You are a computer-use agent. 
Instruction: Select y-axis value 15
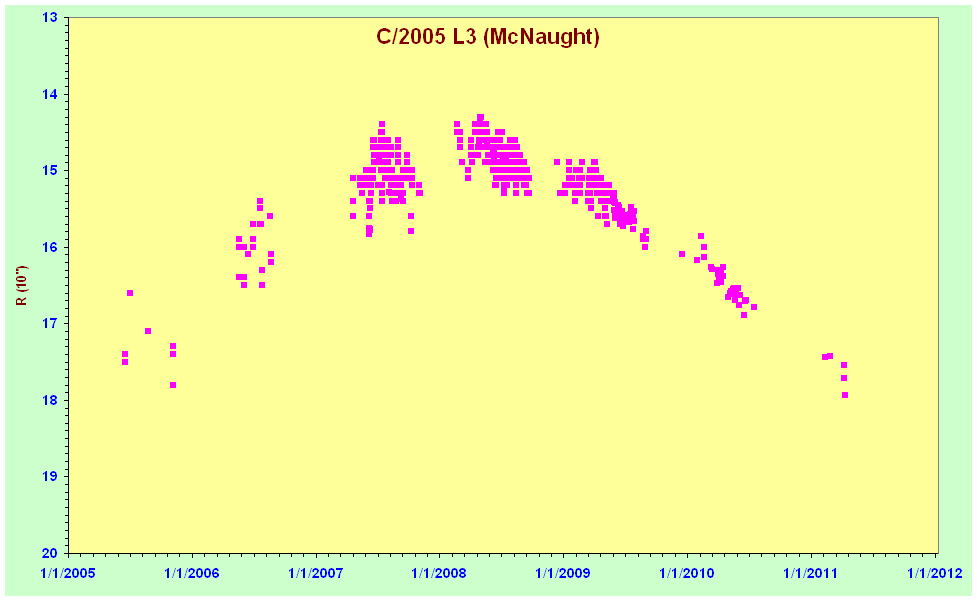click(50, 171)
